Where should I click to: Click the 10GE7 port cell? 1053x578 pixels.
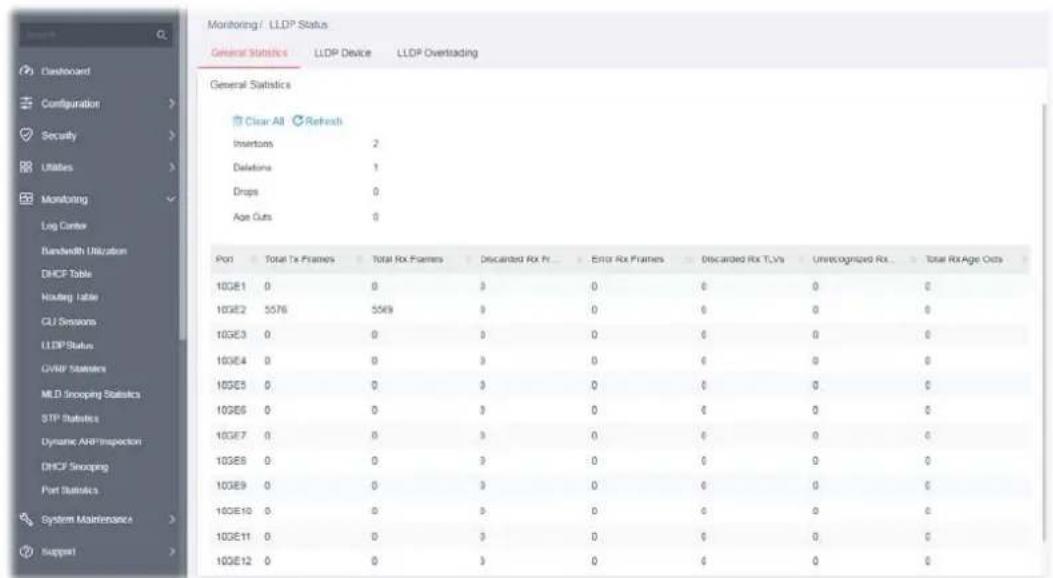(x=231, y=436)
